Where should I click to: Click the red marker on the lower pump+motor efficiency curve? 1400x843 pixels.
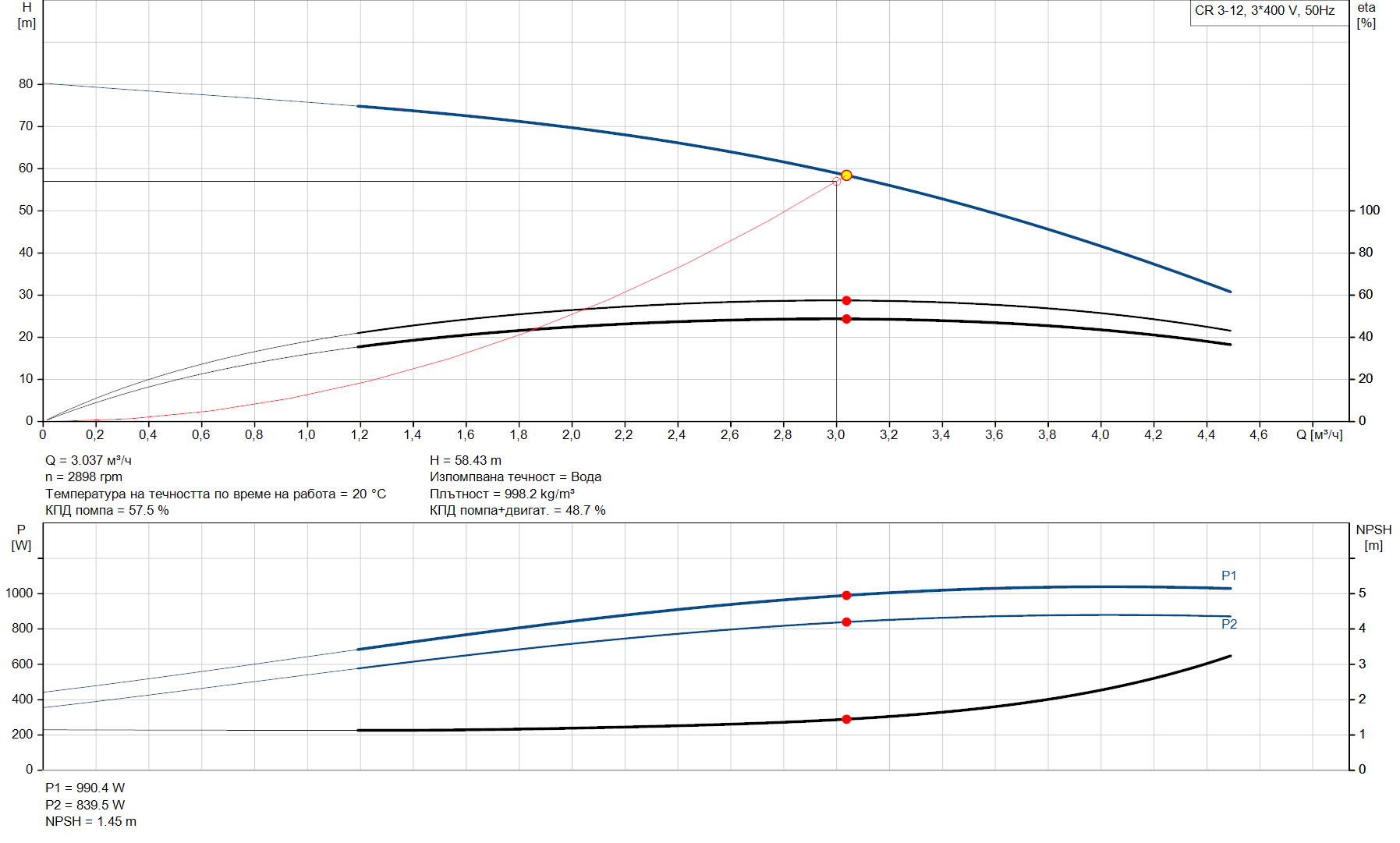click(846, 319)
